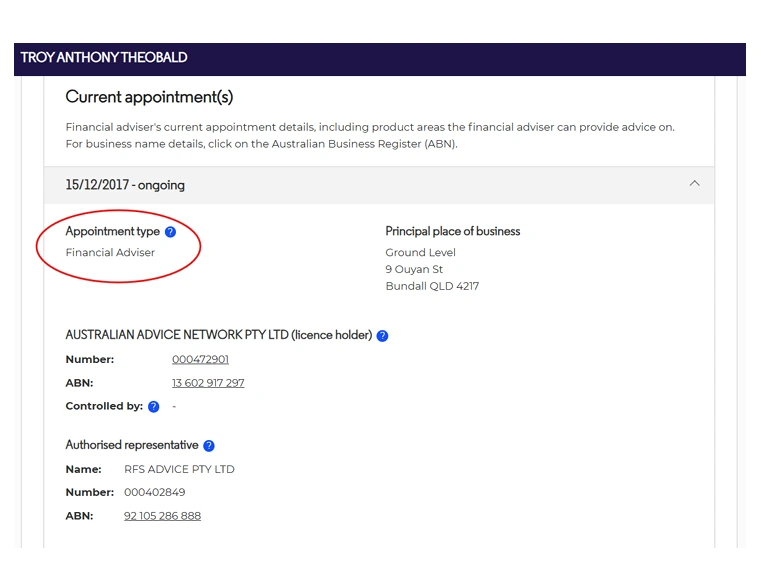Click help icon beside Authorised representative
This screenshot has width=761, height=571.
[209, 445]
